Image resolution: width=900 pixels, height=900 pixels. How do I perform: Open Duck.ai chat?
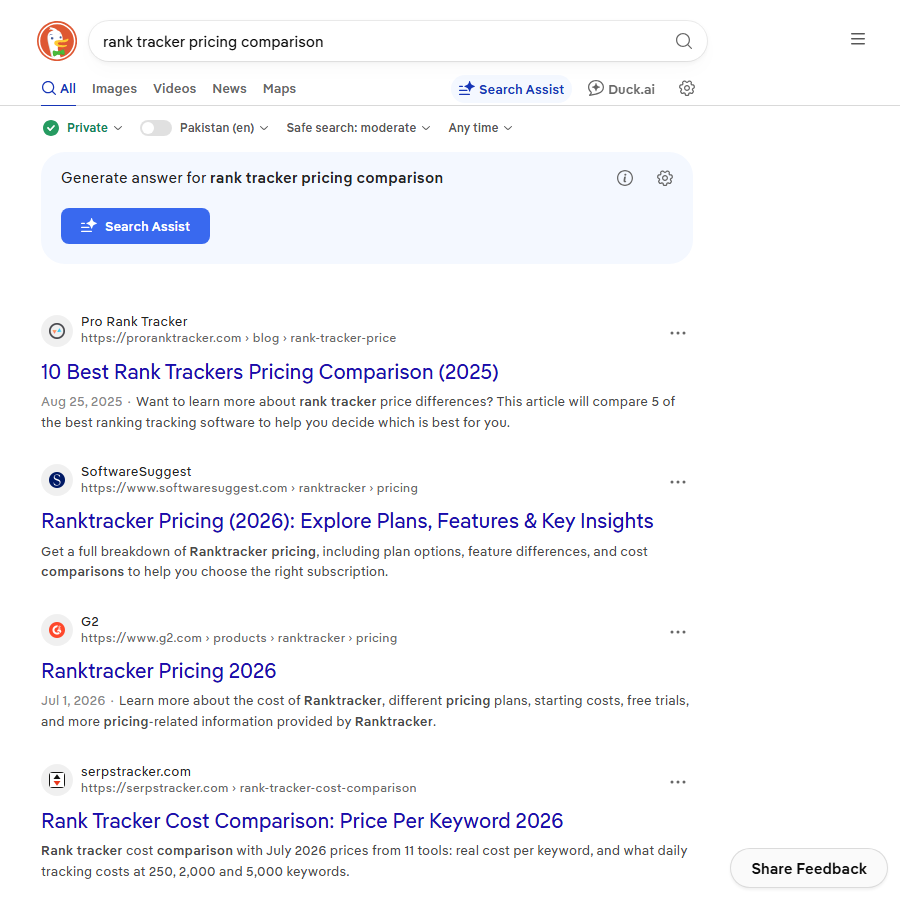[x=621, y=89]
